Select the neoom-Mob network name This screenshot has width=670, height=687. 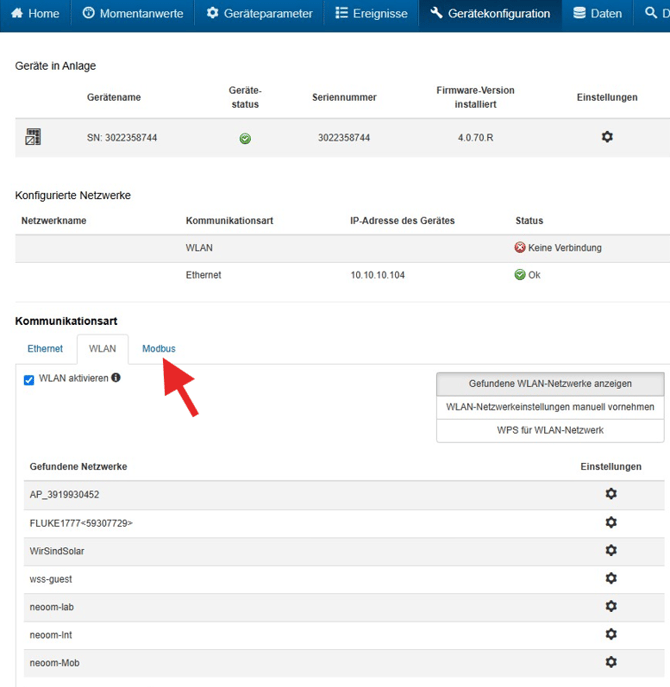point(55,663)
